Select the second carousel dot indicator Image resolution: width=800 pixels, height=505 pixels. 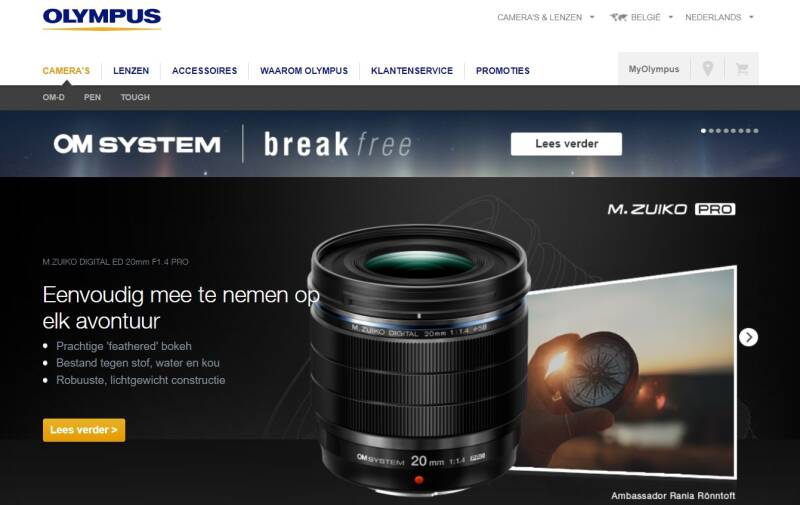711,131
